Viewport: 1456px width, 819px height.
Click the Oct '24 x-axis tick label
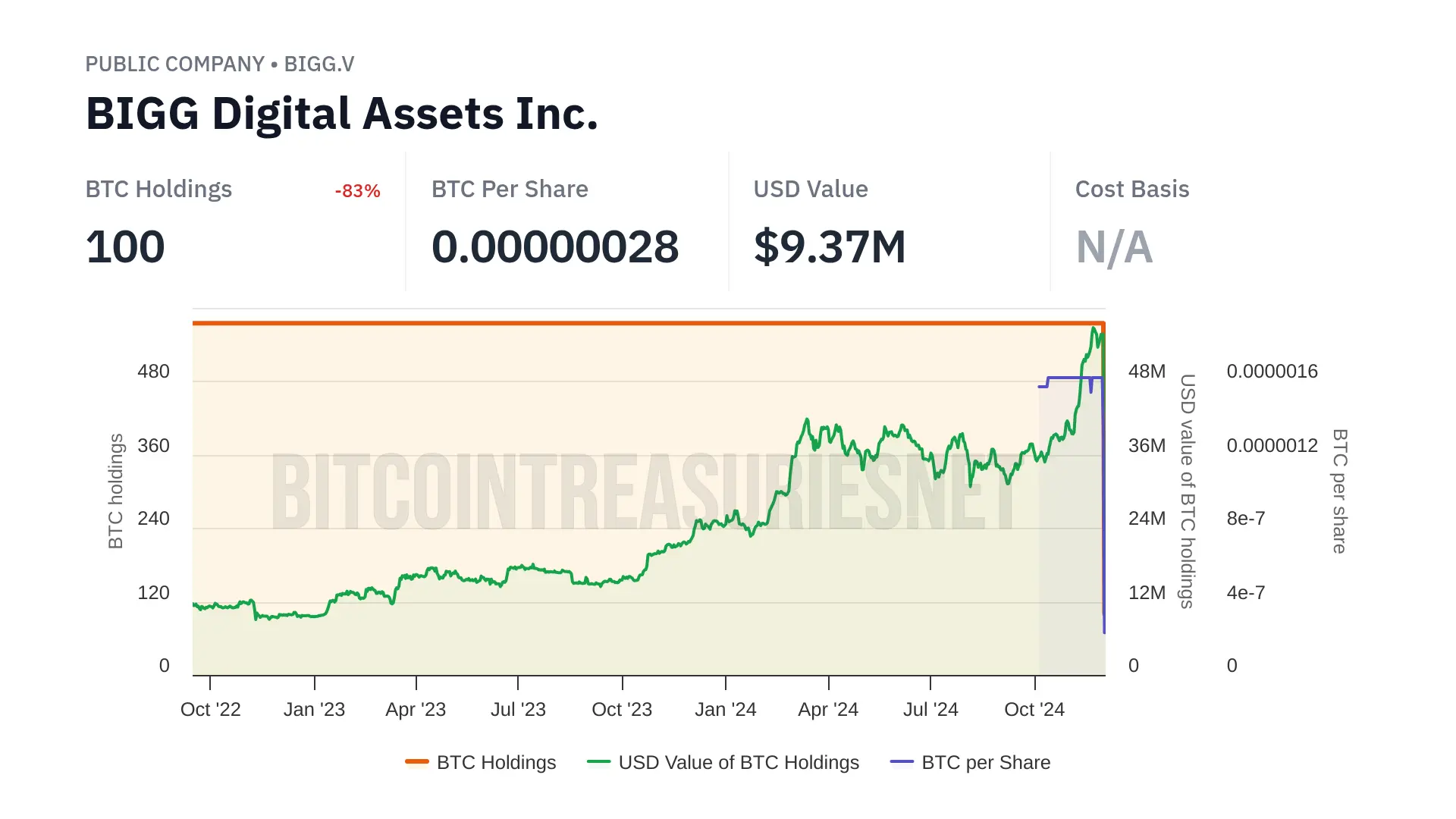pos(1034,710)
